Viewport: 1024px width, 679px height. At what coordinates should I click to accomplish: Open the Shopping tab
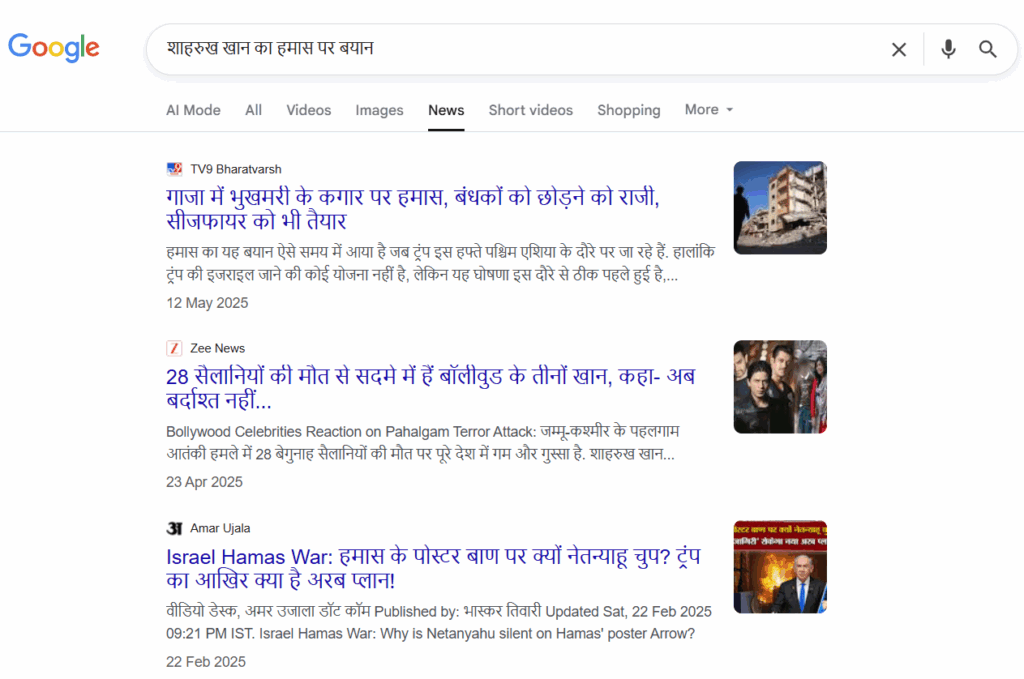coord(628,110)
